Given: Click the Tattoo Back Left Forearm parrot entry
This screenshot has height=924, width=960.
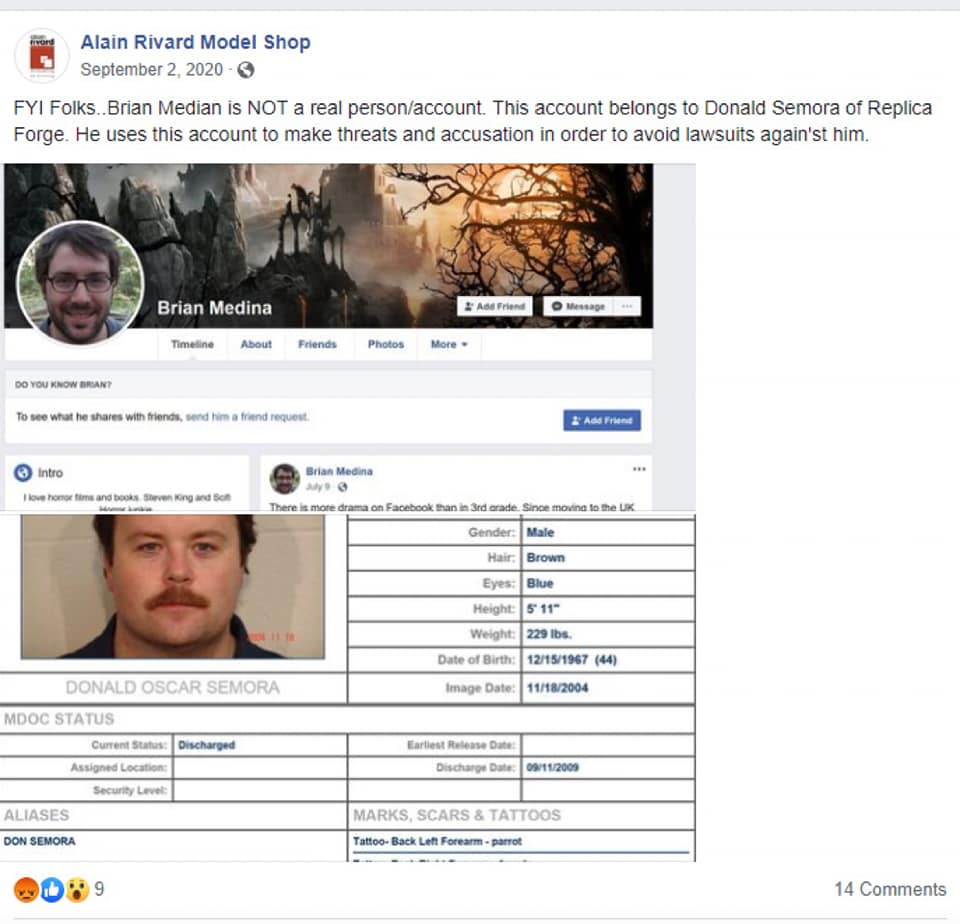Looking at the screenshot, I should click(437, 841).
